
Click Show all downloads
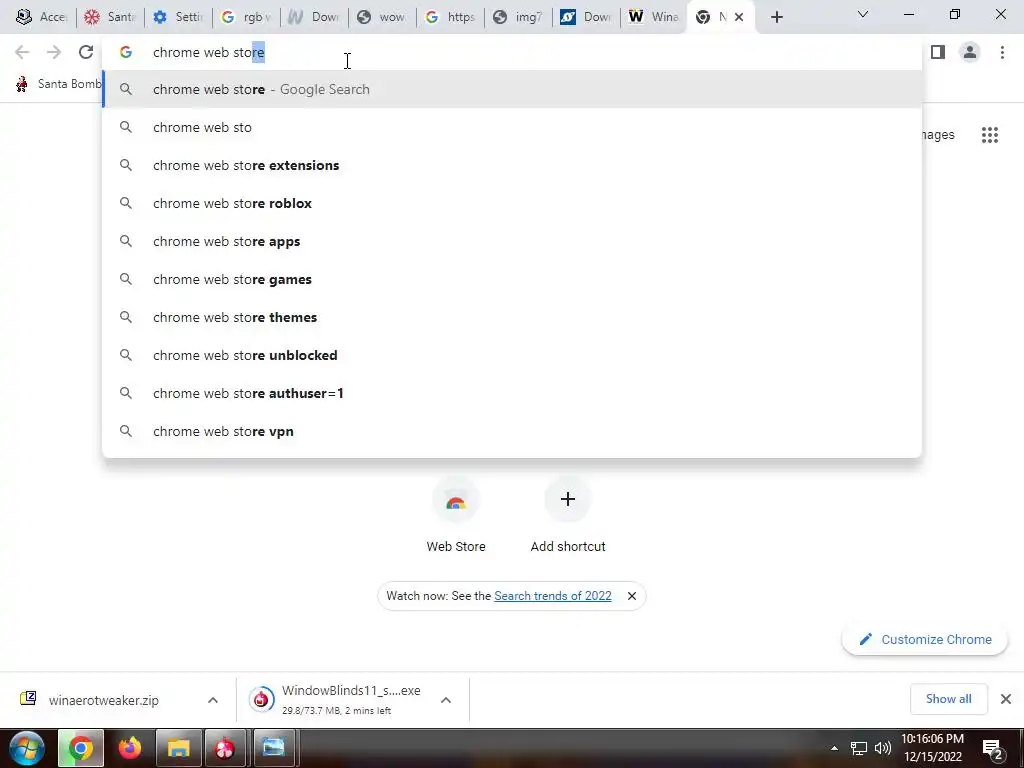click(x=948, y=699)
